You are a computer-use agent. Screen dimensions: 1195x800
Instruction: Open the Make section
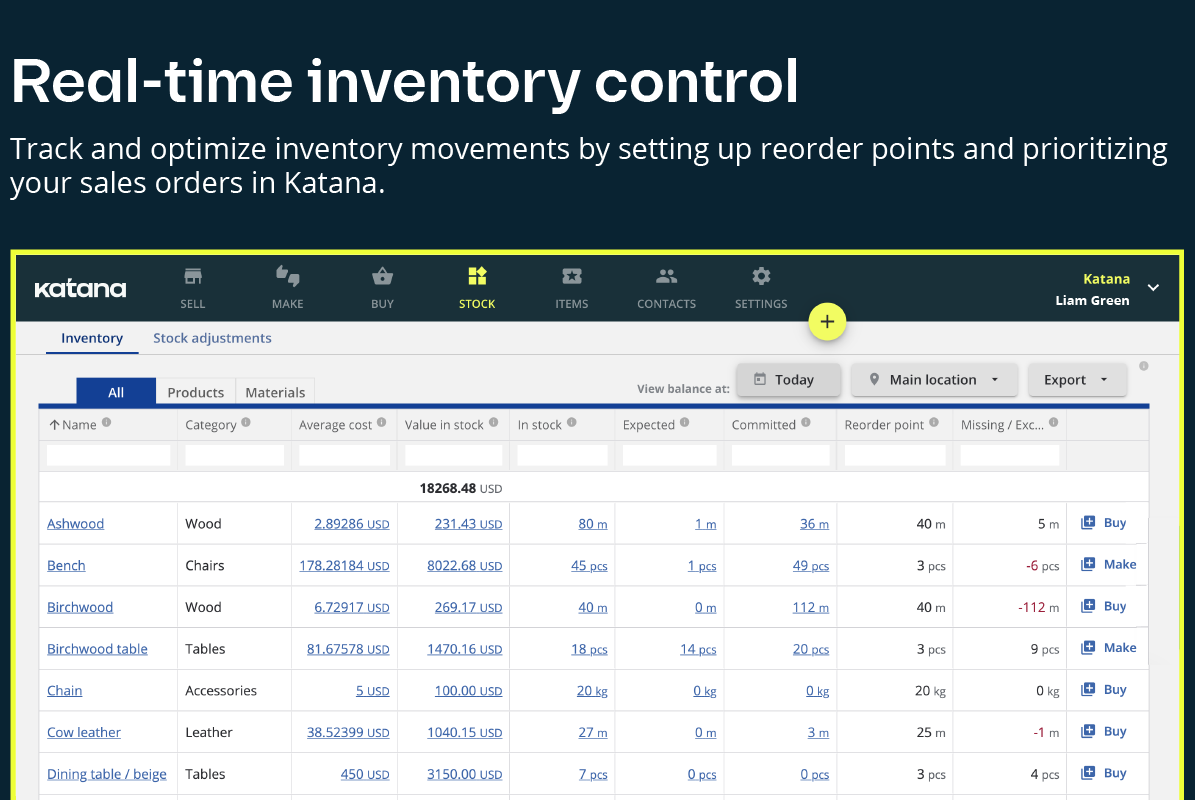[287, 288]
